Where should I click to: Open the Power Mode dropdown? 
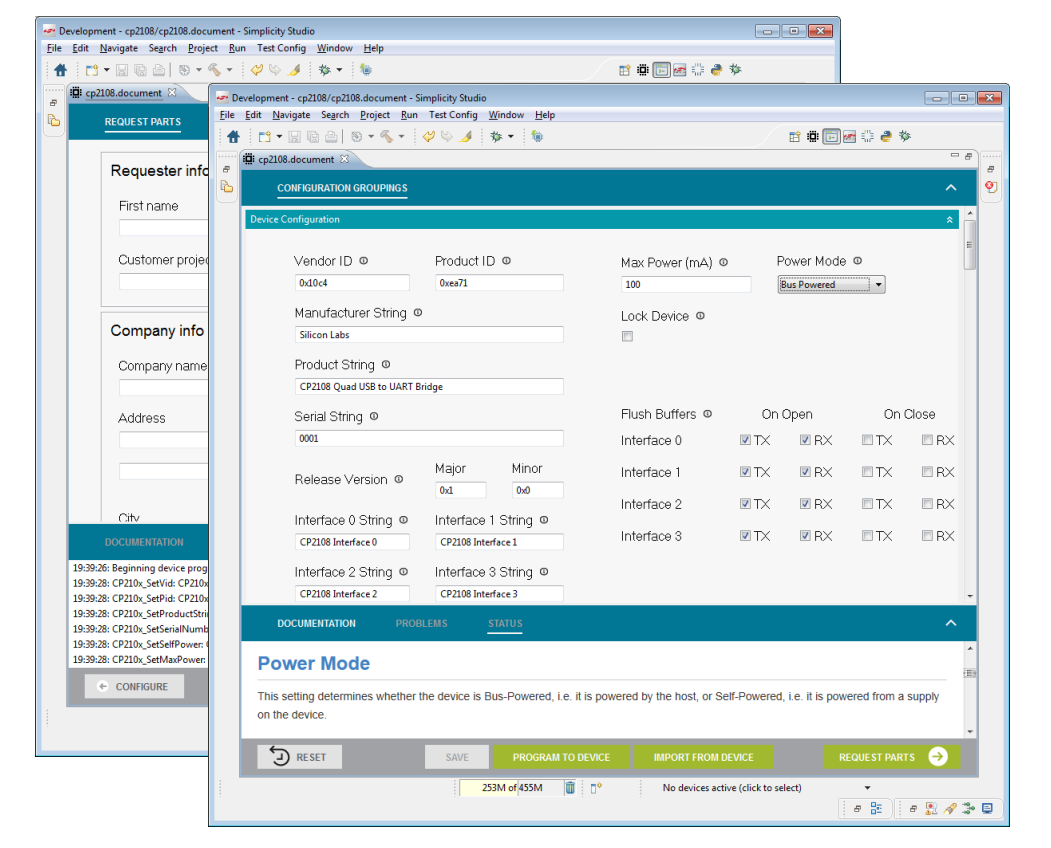coord(878,285)
